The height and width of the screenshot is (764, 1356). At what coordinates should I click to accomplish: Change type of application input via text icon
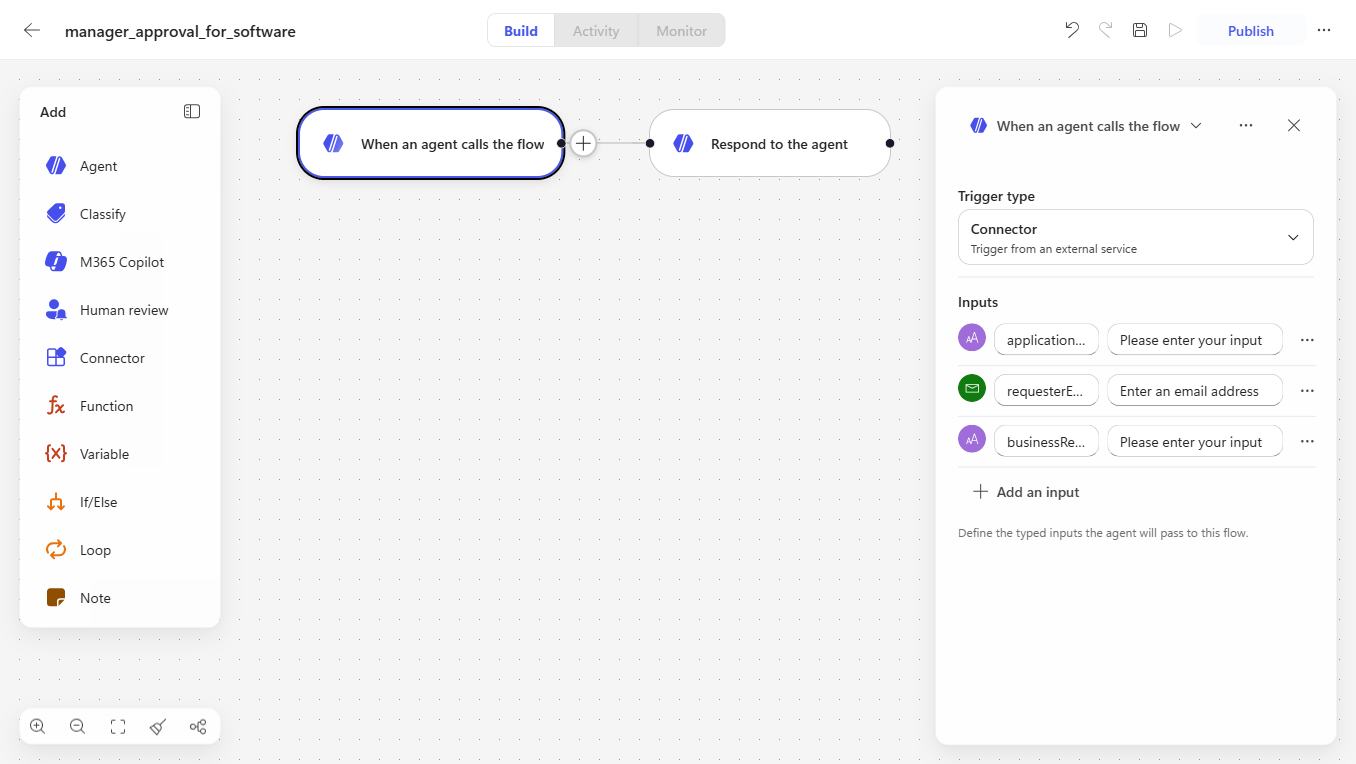972,338
